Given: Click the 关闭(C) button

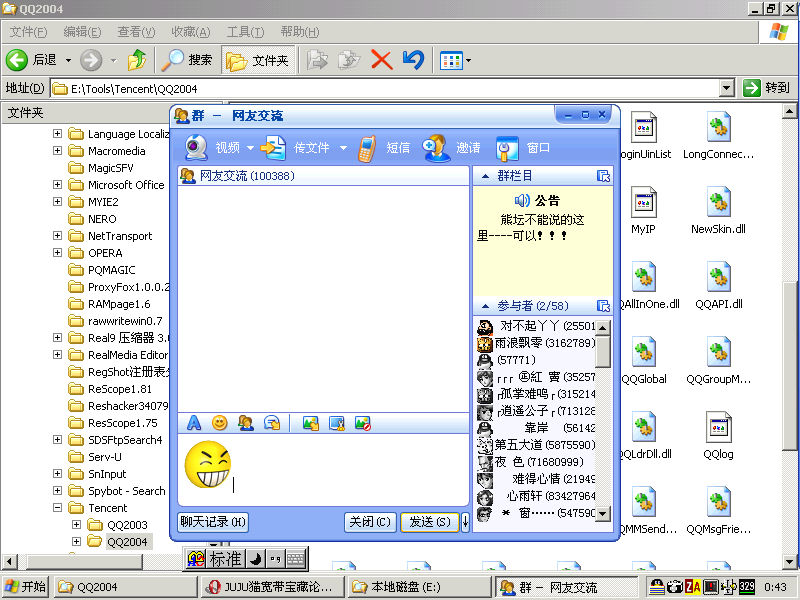Looking at the screenshot, I should (369, 522).
